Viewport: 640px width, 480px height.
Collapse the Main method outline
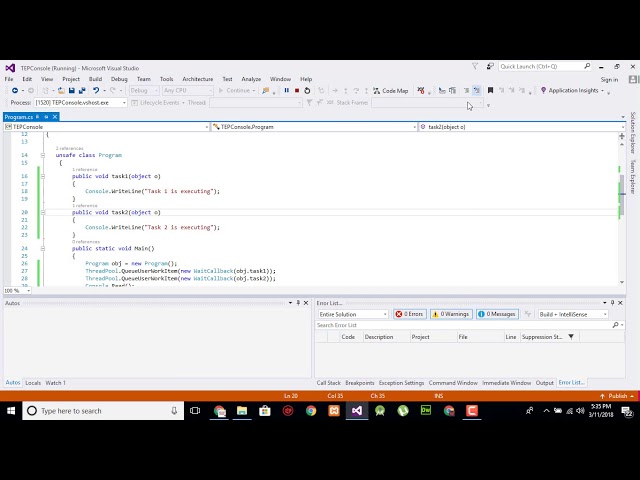click(43, 248)
